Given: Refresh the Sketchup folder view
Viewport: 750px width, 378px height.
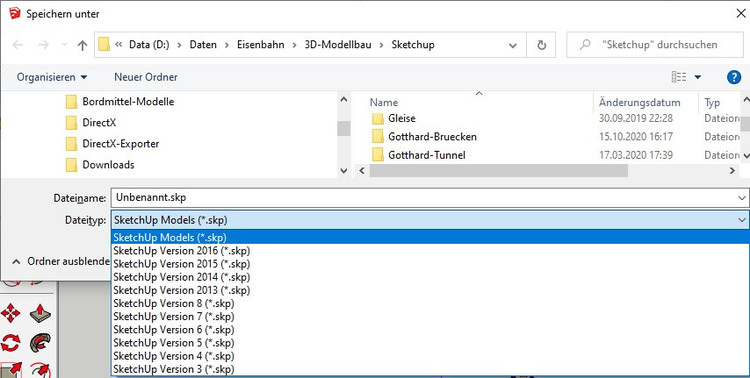Looking at the screenshot, I should (x=541, y=45).
